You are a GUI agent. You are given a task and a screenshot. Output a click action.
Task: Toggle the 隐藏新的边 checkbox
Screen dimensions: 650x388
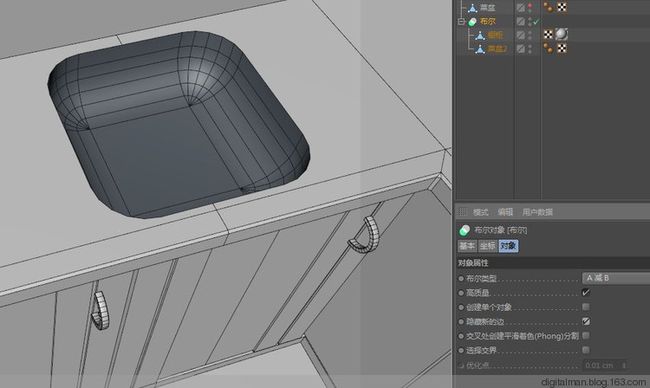pyautogui.click(x=586, y=321)
